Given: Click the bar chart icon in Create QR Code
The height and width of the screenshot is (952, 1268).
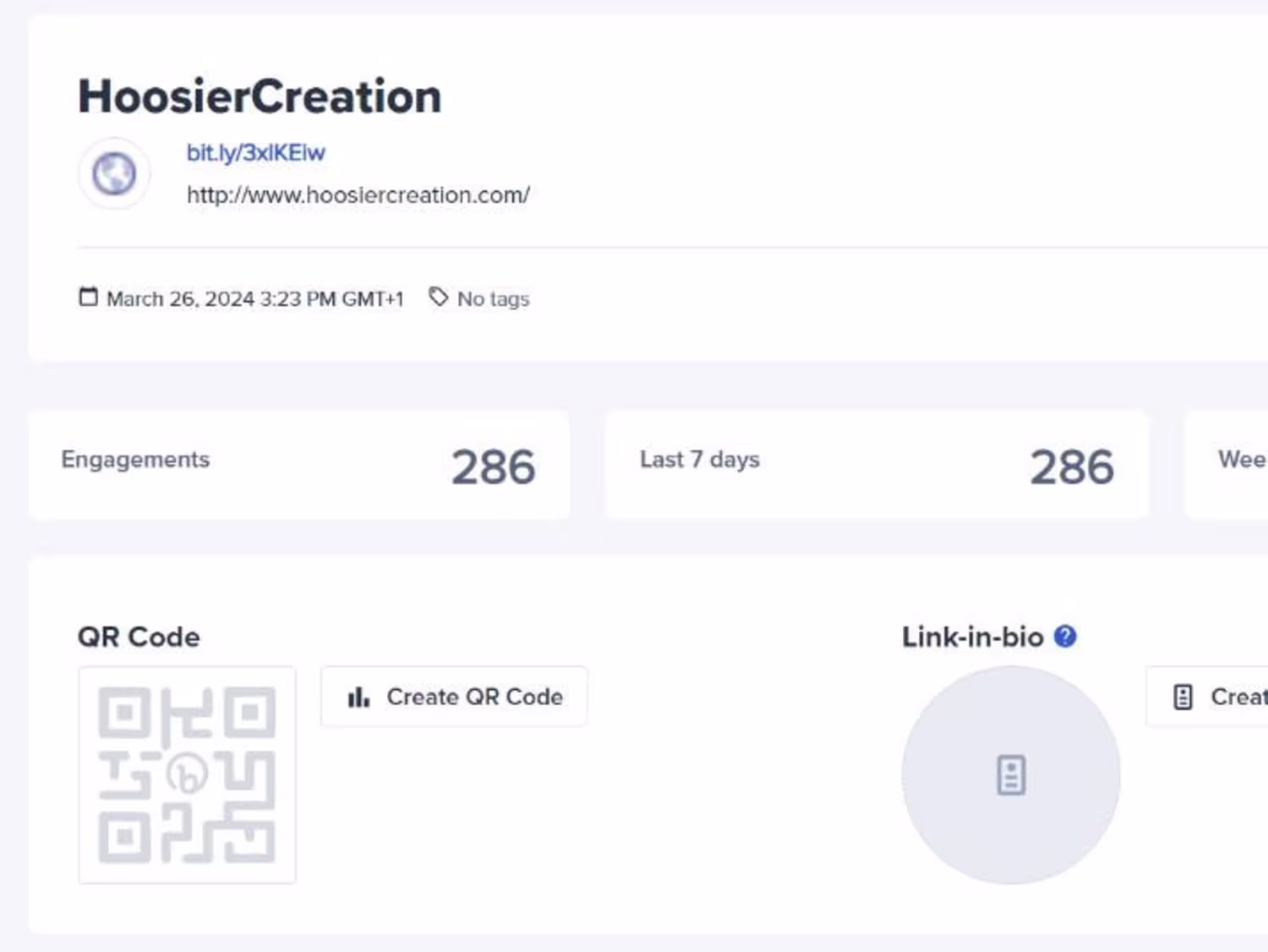Looking at the screenshot, I should (358, 698).
